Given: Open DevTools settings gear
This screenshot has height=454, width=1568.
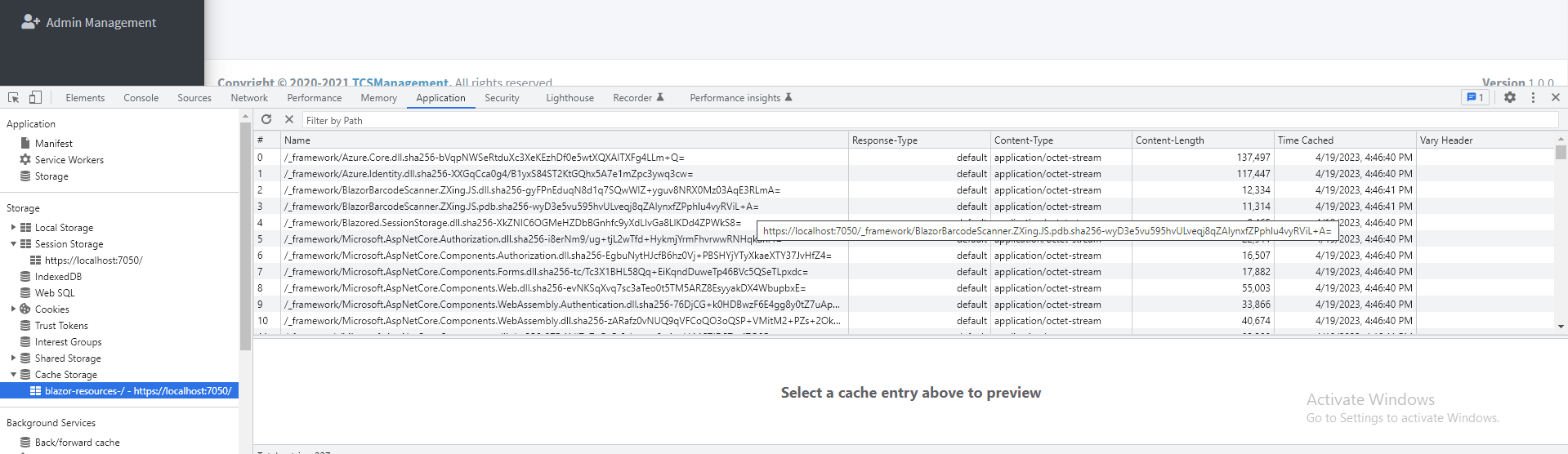Looking at the screenshot, I should [1510, 97].
